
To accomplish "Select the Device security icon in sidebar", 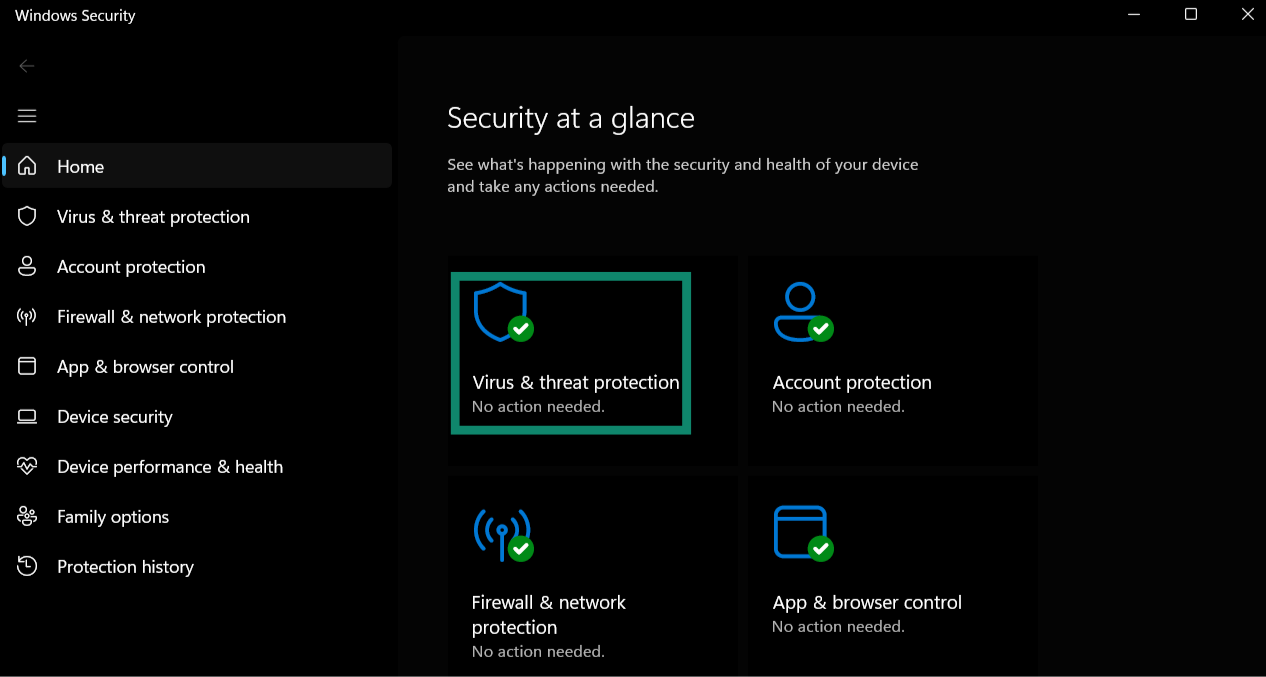I will [x=26, y=416].
